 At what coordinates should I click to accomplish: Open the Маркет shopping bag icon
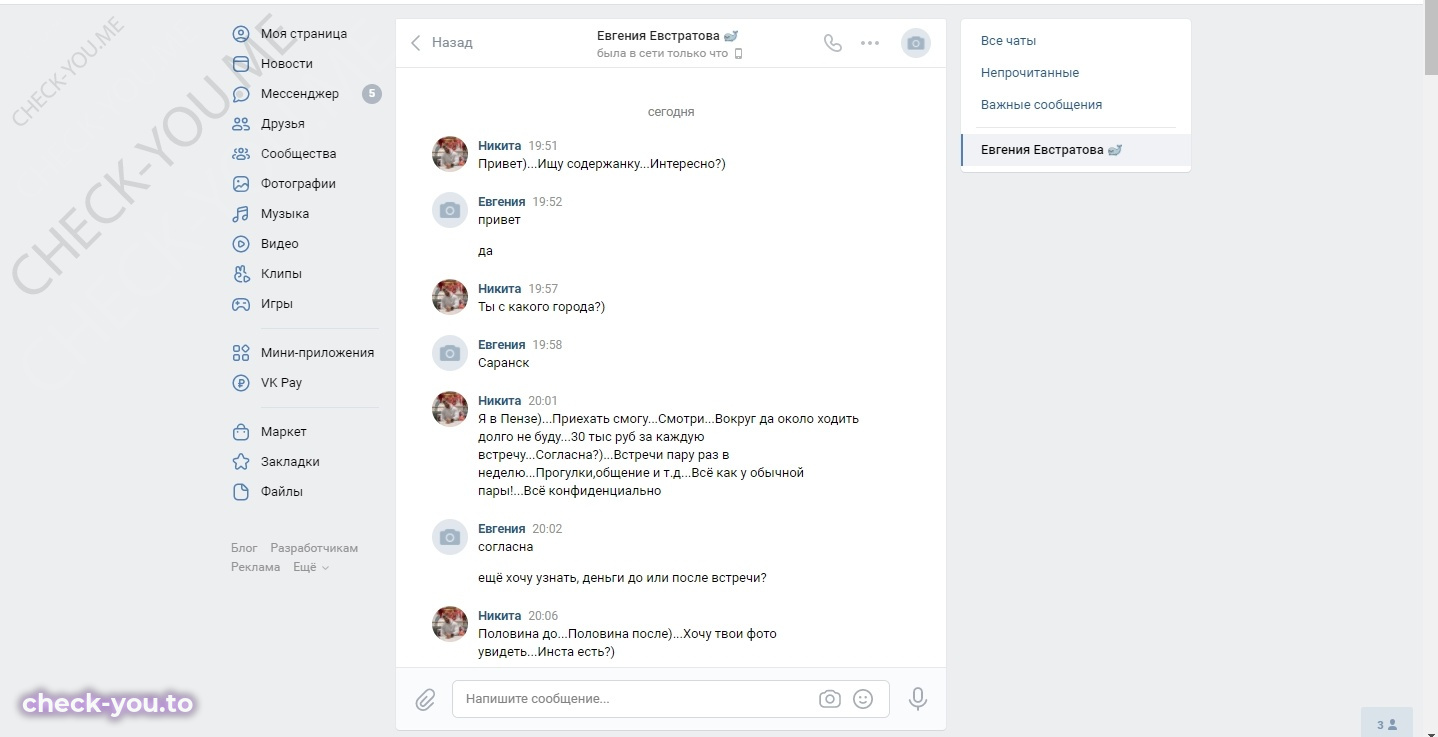pos(241,432)
